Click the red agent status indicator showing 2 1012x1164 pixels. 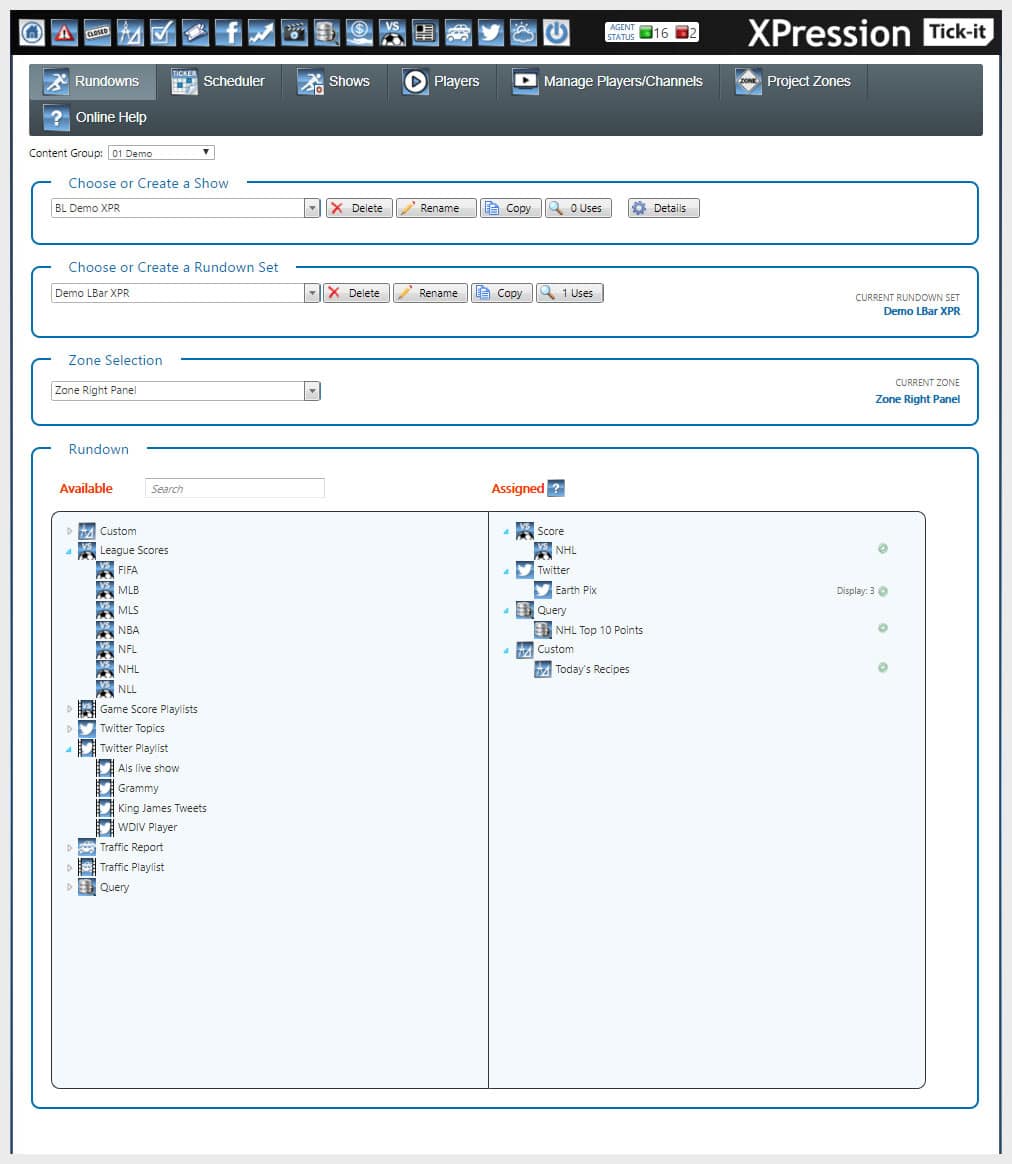[686, 33]
